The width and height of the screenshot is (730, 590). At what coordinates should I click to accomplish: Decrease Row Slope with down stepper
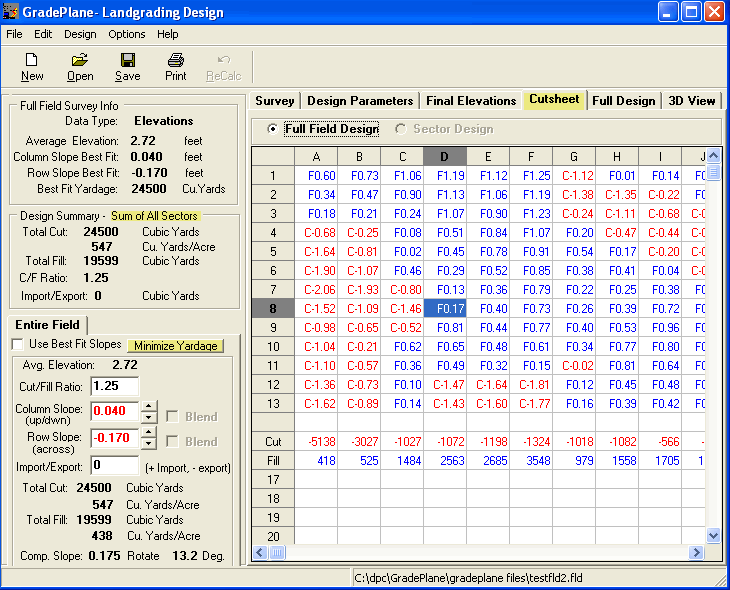tap(149, 444)
